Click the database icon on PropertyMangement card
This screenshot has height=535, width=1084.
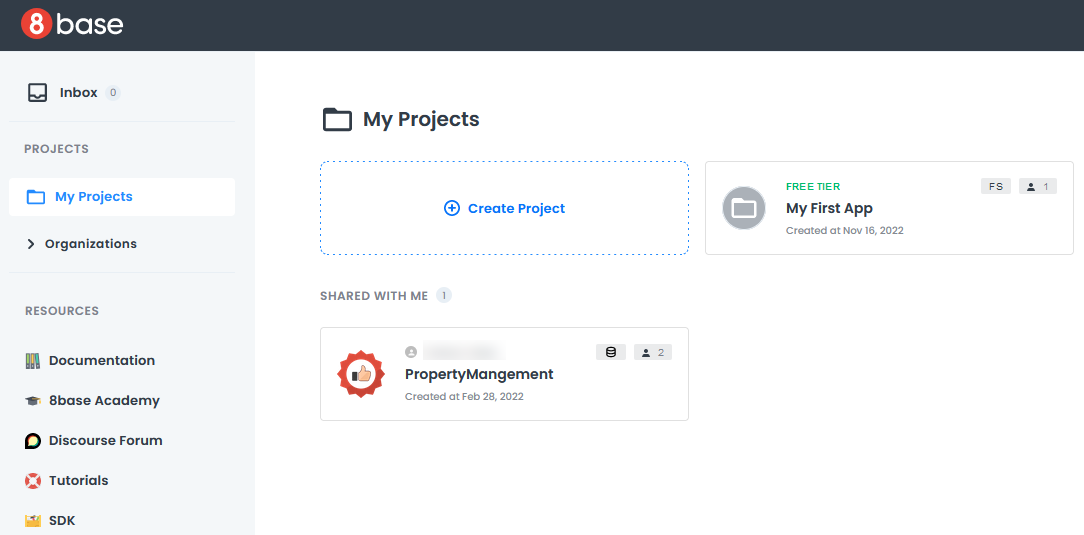(x=611, y=352)
